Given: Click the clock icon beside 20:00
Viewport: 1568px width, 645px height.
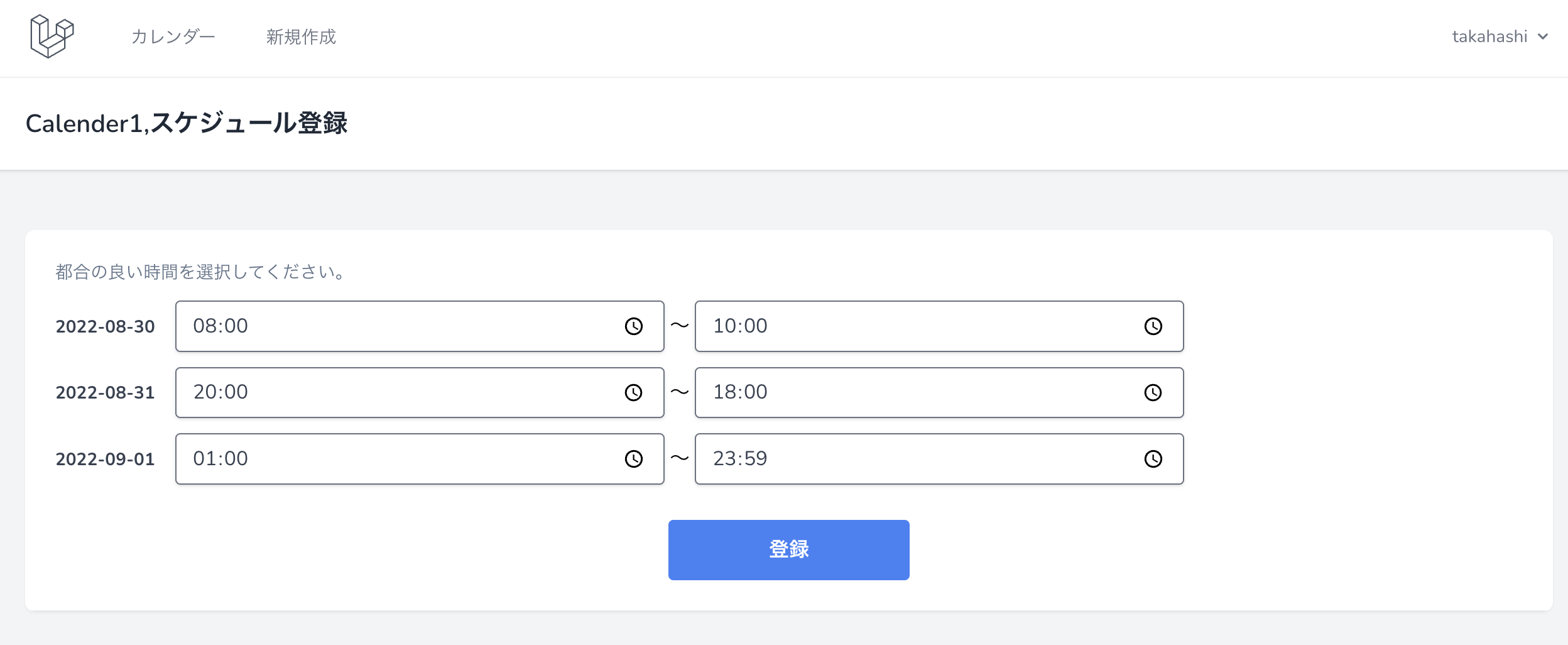Looking at the screenshot, I should tap(634, 392).
